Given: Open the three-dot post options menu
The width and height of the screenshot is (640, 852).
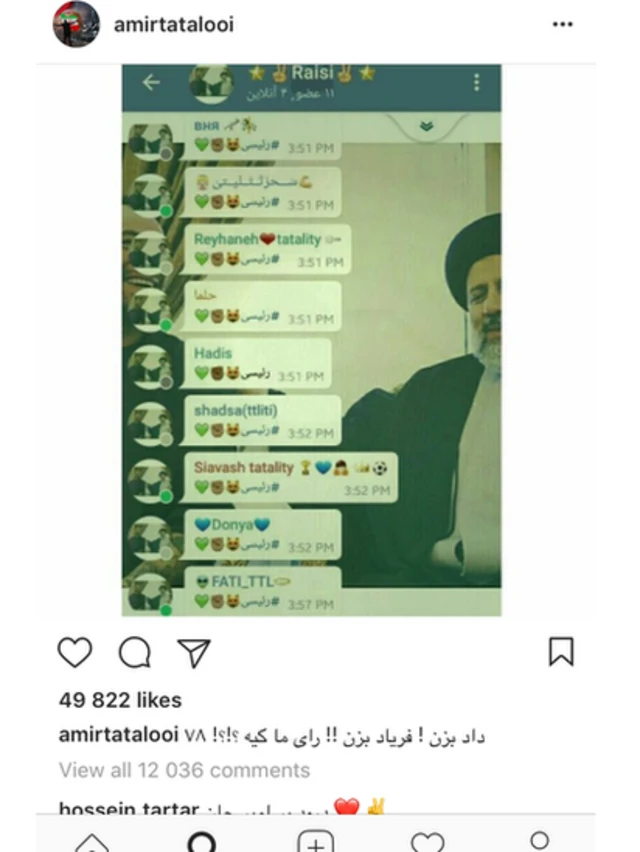Looking at the screenshot, I should (562, 24).
